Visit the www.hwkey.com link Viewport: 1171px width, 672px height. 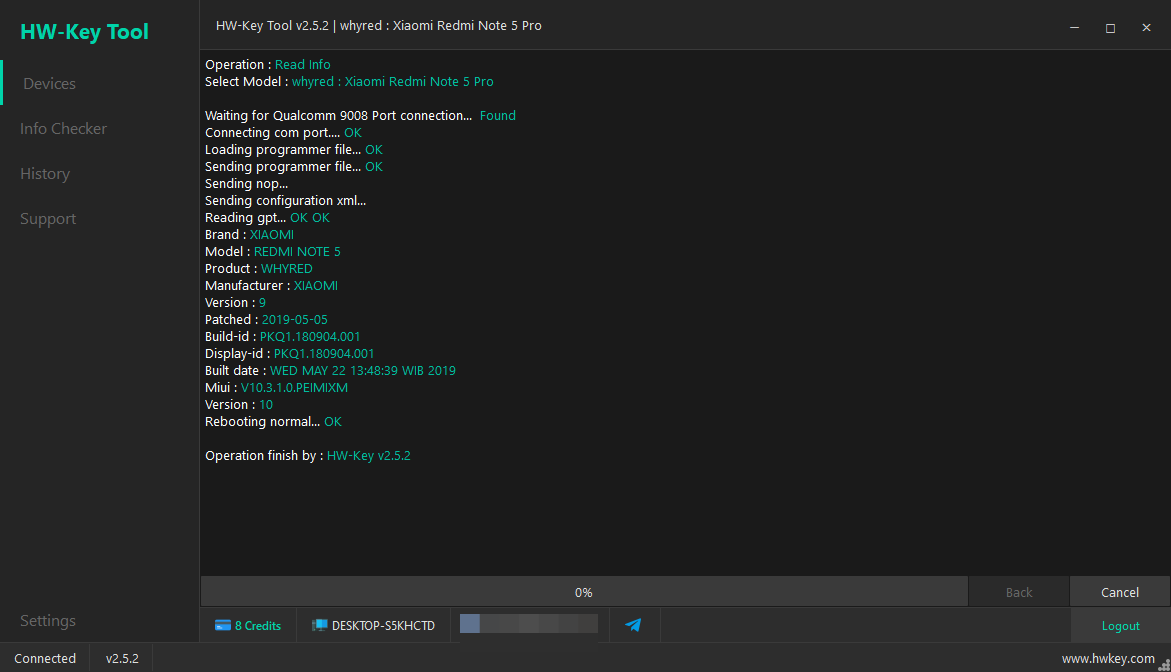point(1108,659)
